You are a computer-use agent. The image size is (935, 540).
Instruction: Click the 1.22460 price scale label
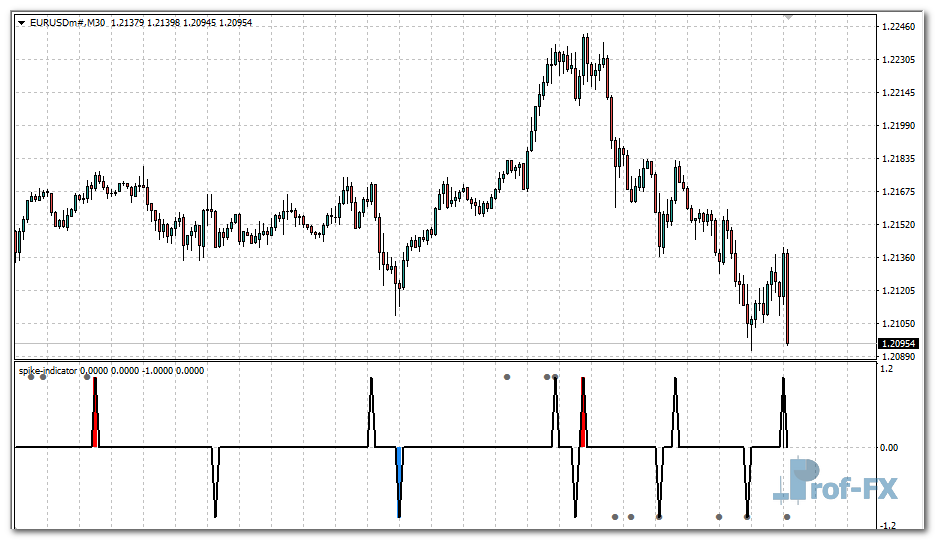(x=897, y=27)
